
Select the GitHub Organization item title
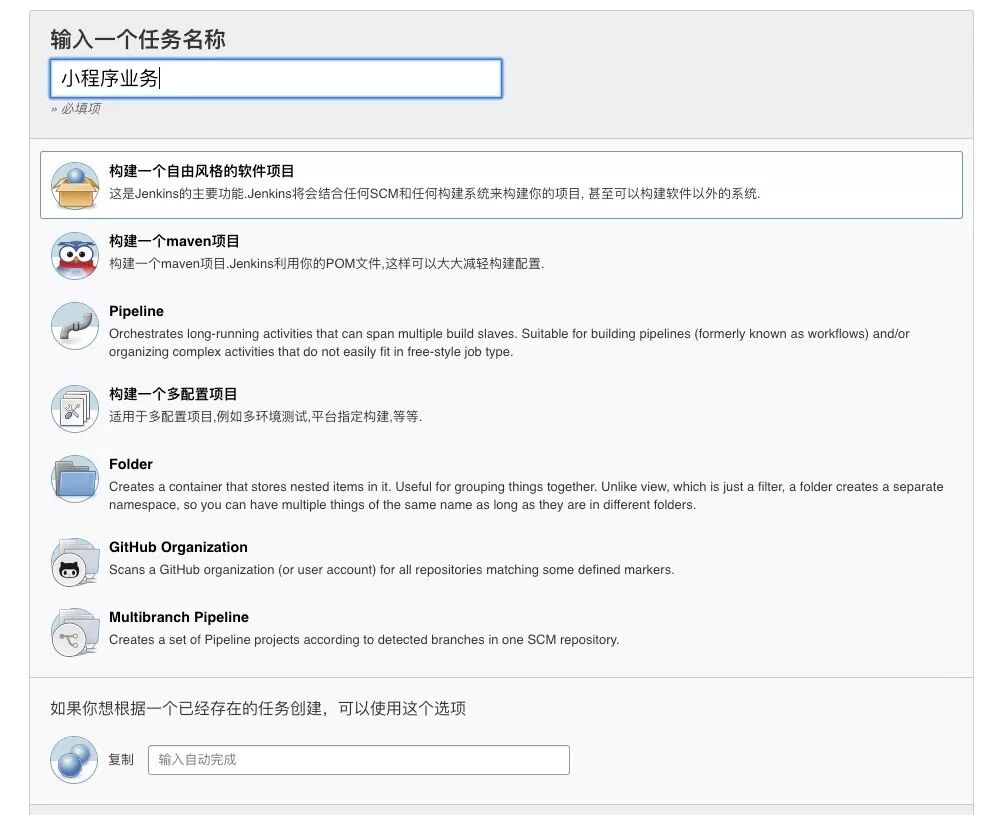[x=178, y=548]
